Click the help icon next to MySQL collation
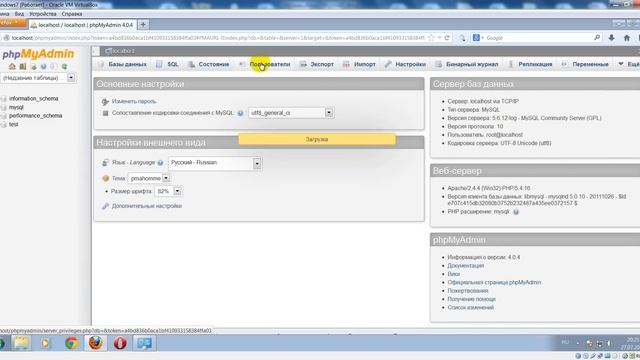 point(240,113)
